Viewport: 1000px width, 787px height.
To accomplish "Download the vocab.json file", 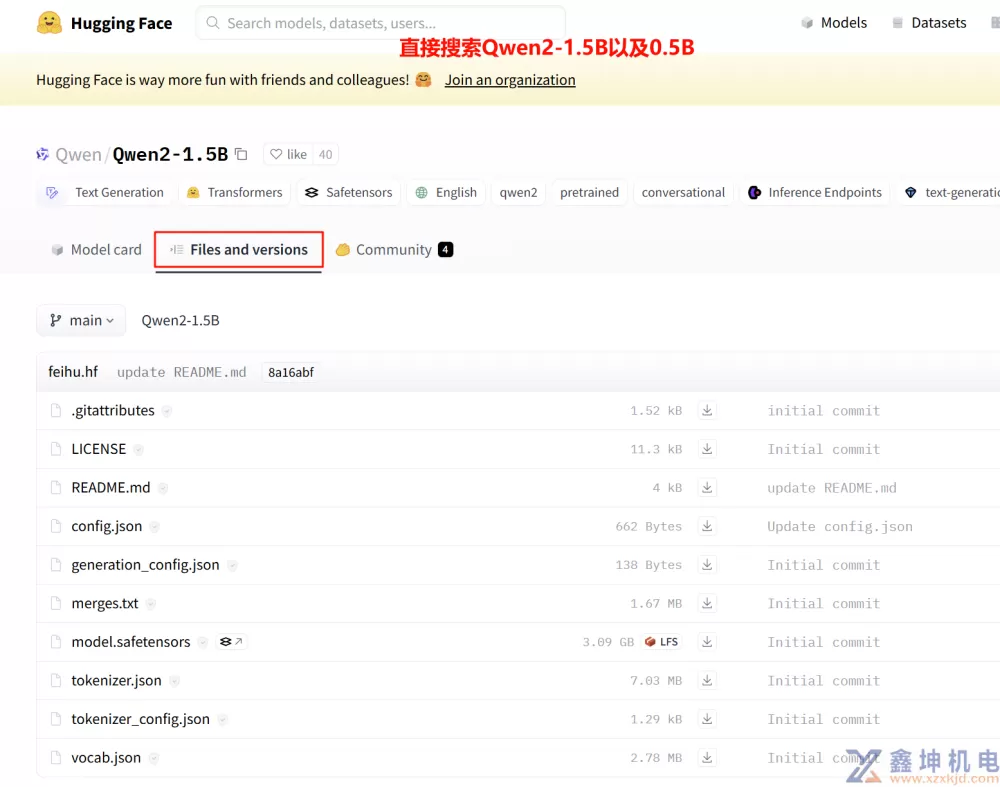I will (x=707, y=758).
